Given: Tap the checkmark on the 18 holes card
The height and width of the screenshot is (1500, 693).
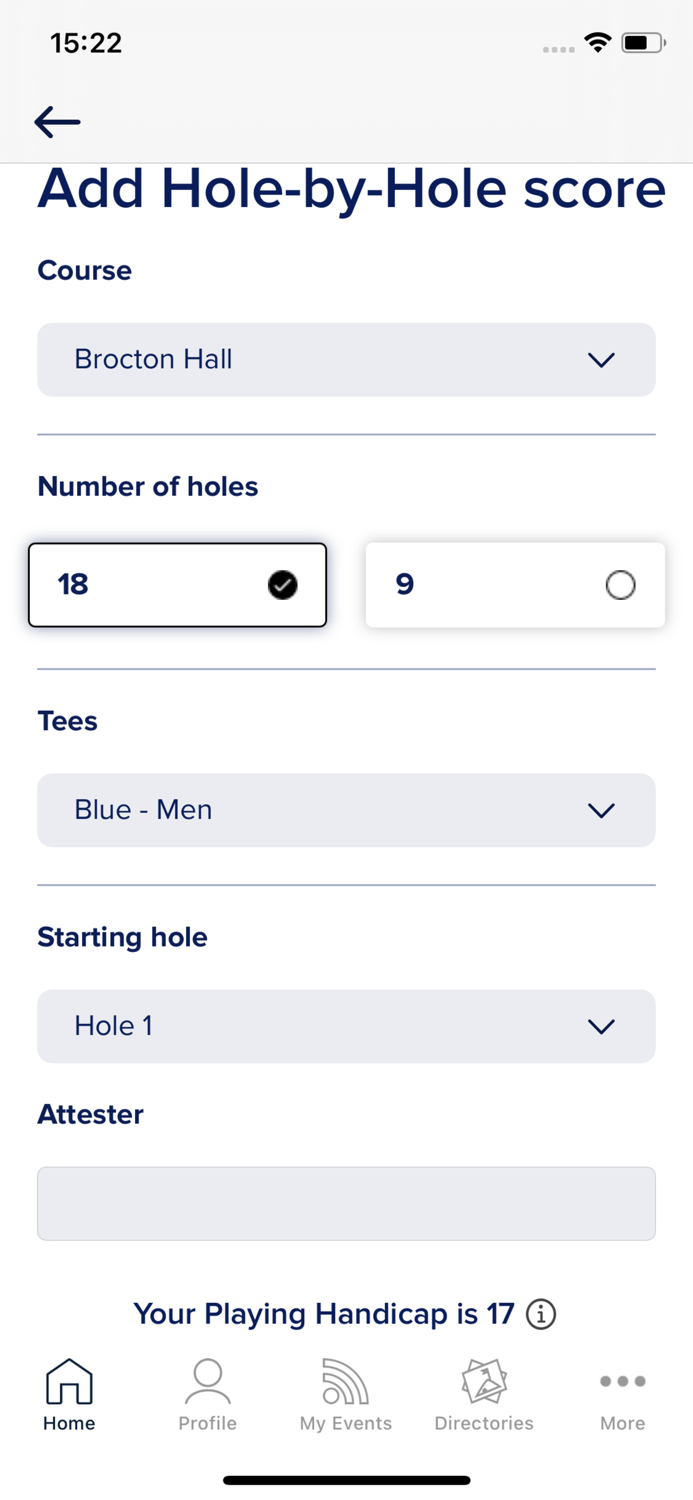Looking at the screenshot, I should click(283, 585).
